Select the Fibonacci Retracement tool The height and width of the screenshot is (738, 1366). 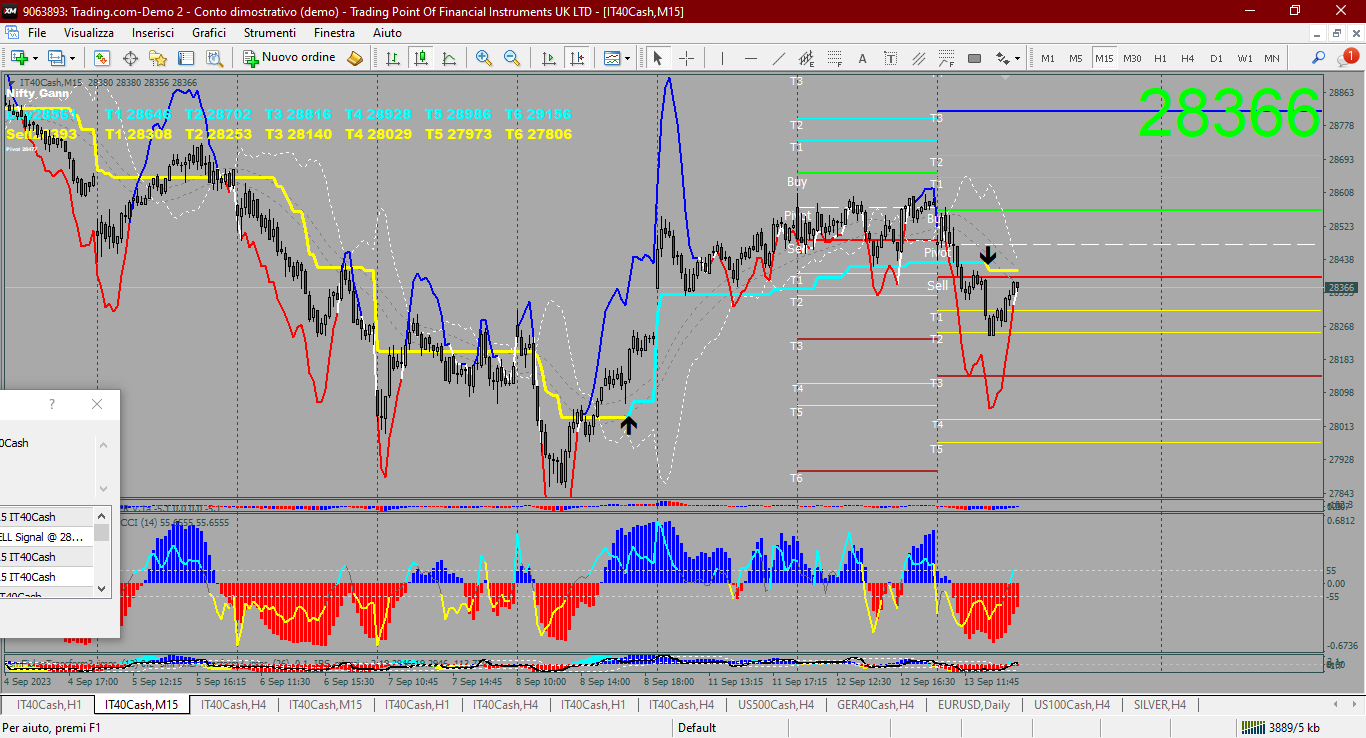click(835, 58)
